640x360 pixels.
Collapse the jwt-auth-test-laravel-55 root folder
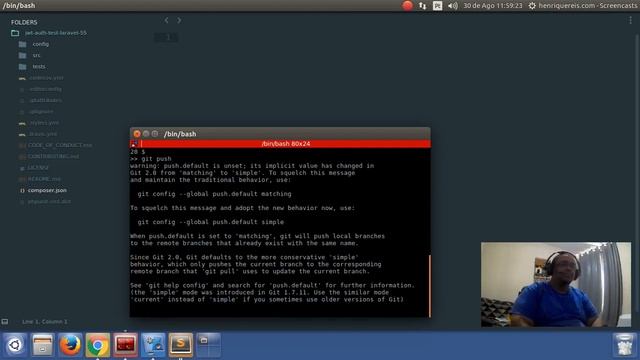49,33
